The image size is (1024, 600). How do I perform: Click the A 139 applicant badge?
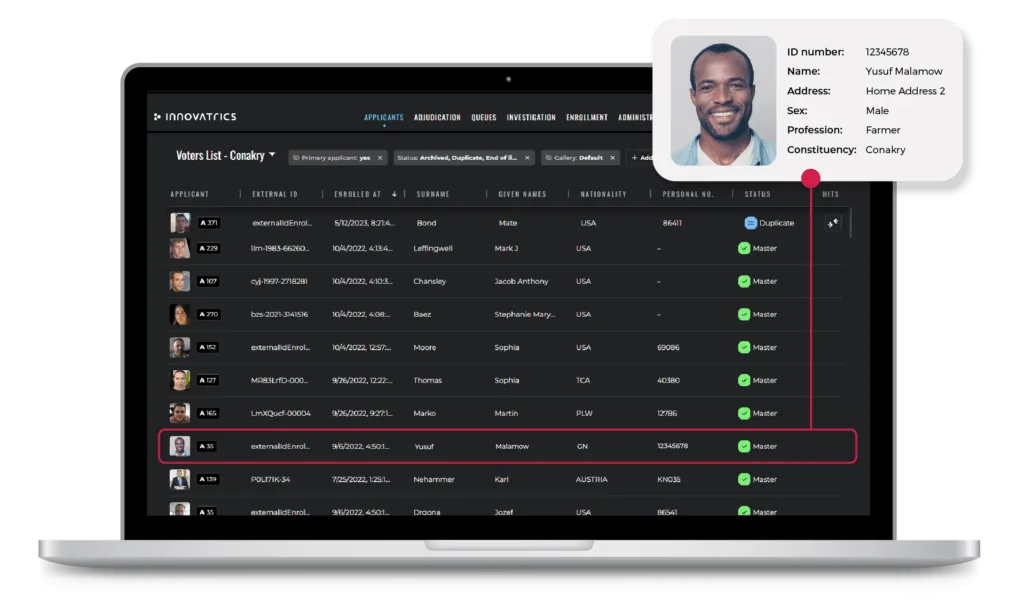208,479
